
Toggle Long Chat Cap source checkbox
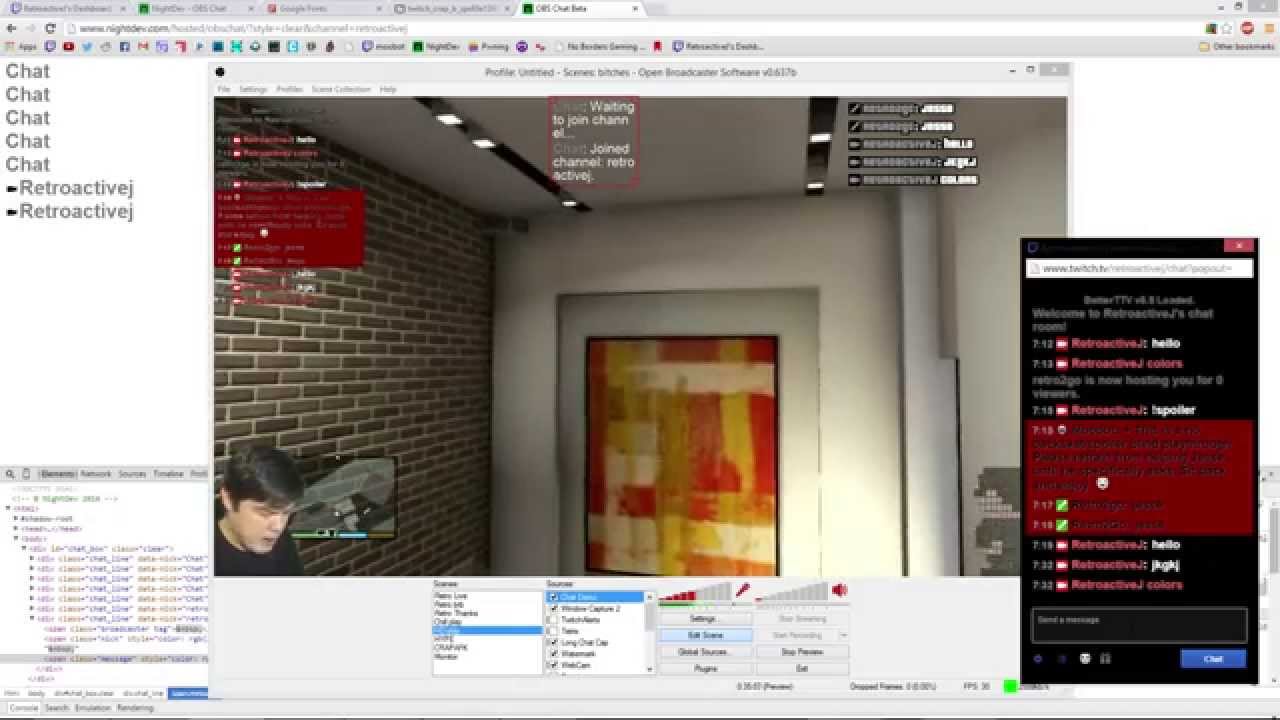[x=554, y=643]
